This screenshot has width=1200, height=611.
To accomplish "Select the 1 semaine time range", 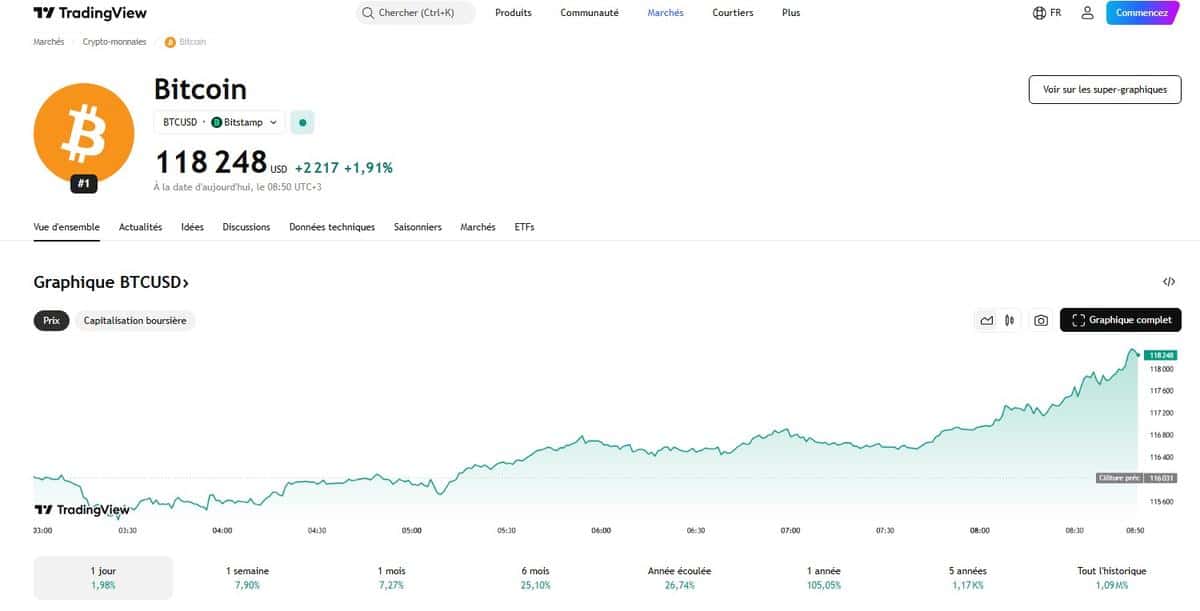I will pyautogui.click(x=247, y=577).
